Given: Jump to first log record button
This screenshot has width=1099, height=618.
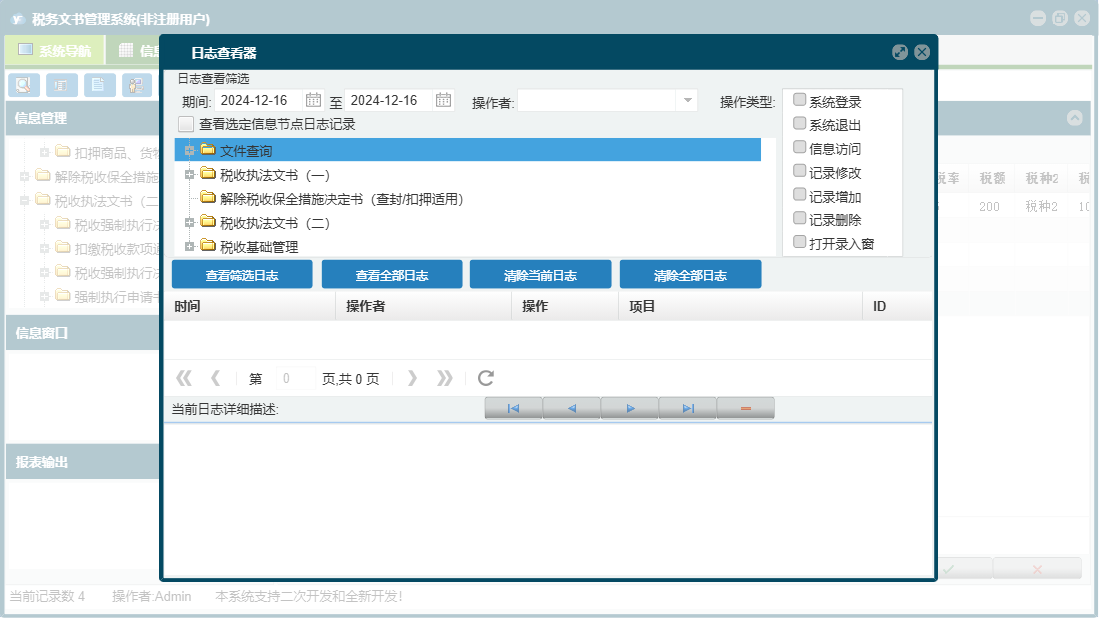Looking at the screenshot, I should tap(513, 408).
